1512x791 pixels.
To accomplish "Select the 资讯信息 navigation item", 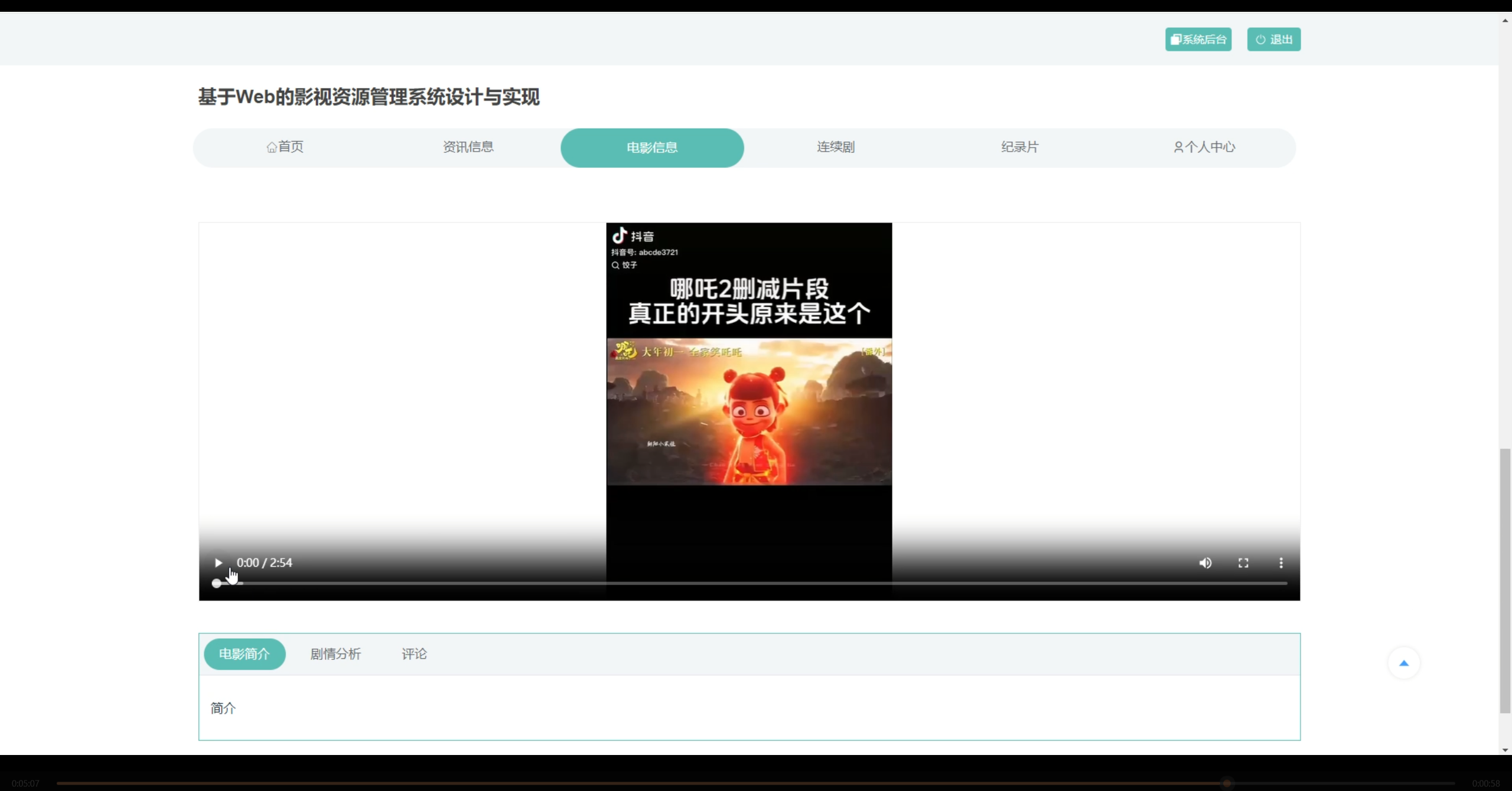I will coord(467,147).
